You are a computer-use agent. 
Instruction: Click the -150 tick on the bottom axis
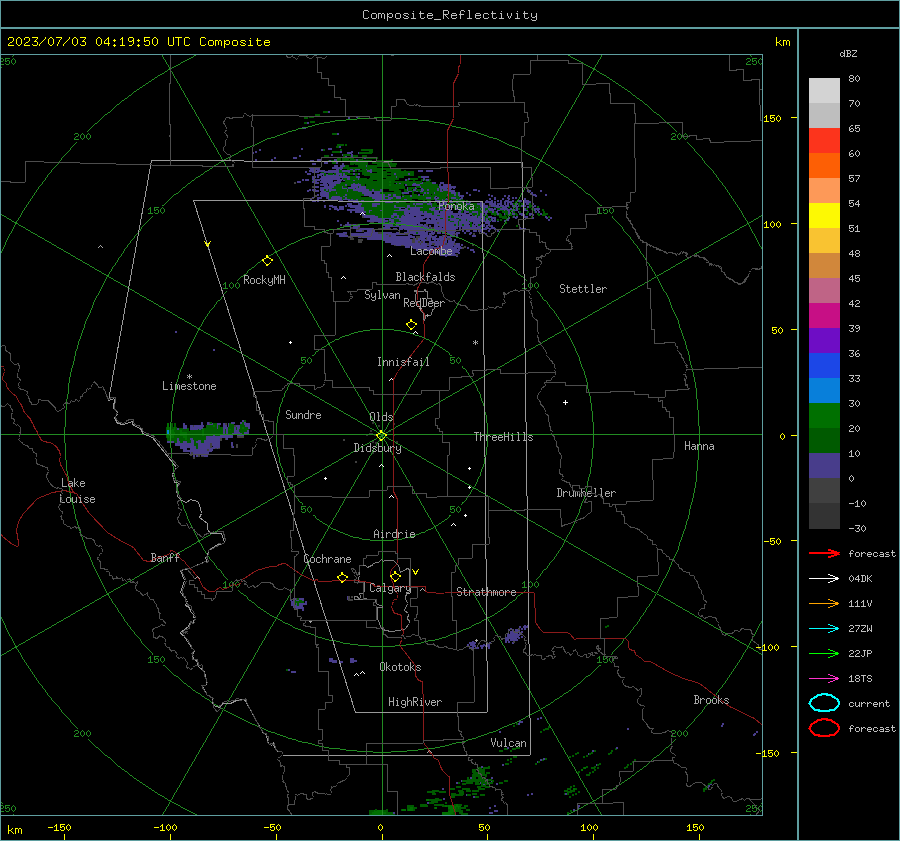point(59,827)
